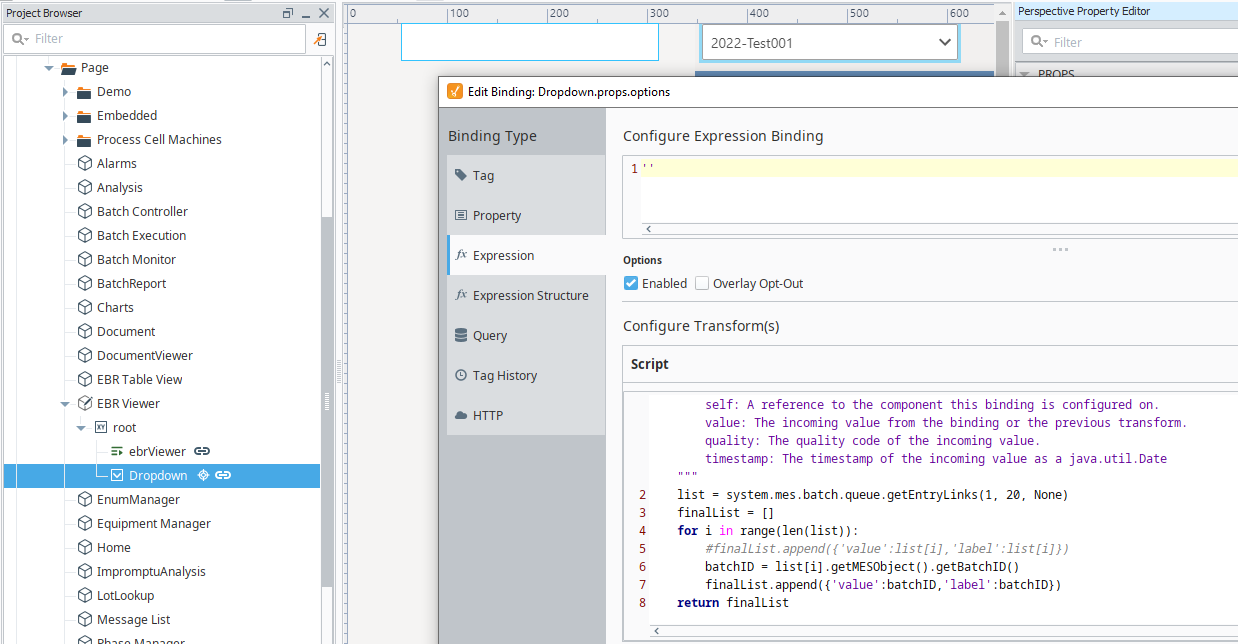1238x644 pixels.
Task: Collapse the Page folder
Action: pos(48,68)
